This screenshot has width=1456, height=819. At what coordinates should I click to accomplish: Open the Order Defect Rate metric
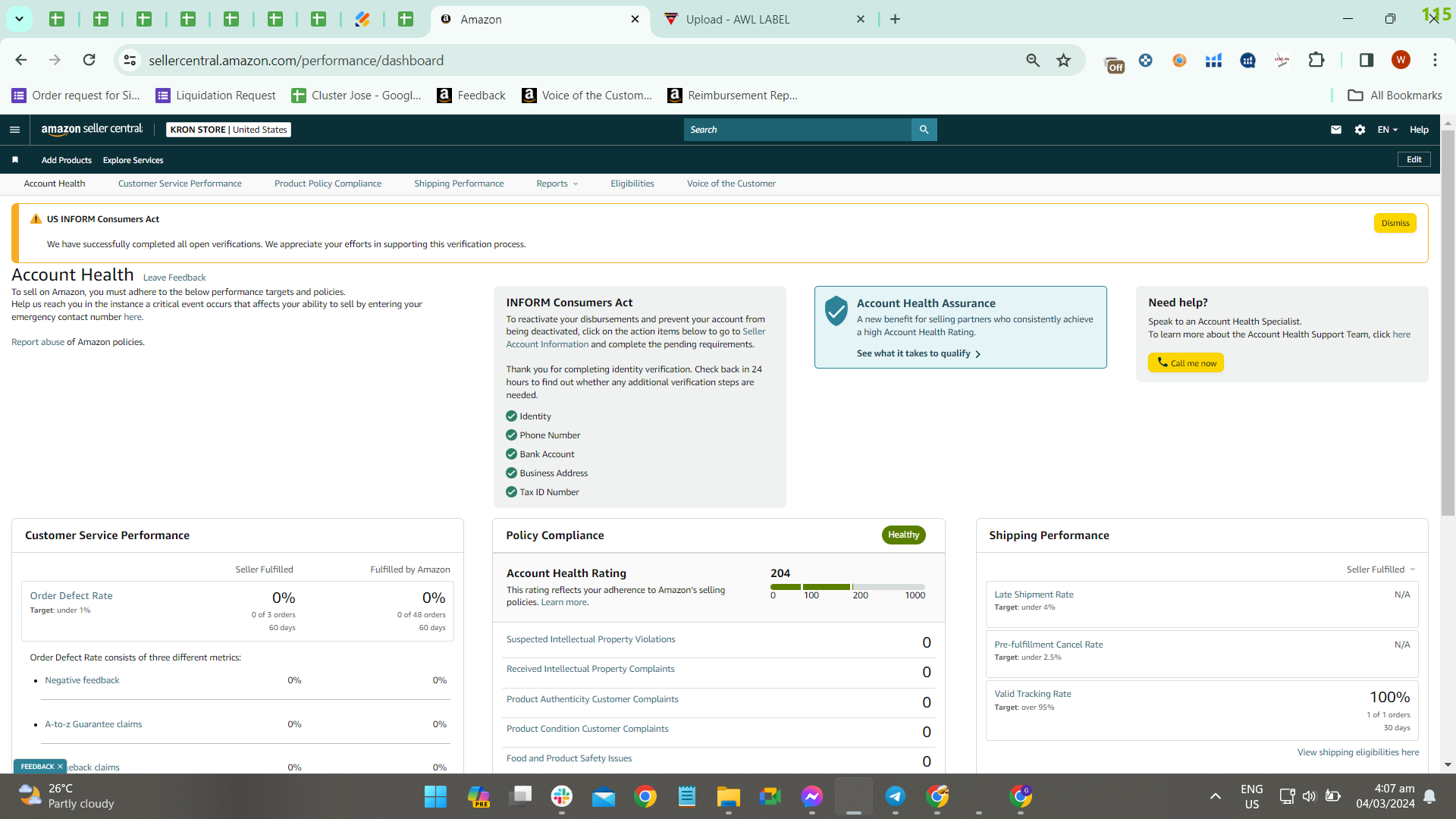71,596
